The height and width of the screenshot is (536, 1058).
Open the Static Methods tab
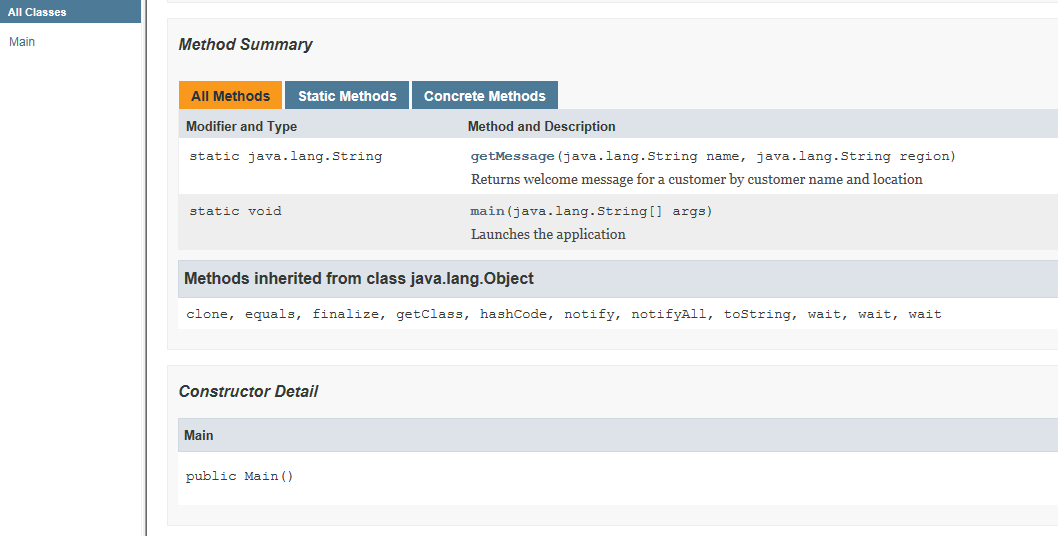(347, 96)
